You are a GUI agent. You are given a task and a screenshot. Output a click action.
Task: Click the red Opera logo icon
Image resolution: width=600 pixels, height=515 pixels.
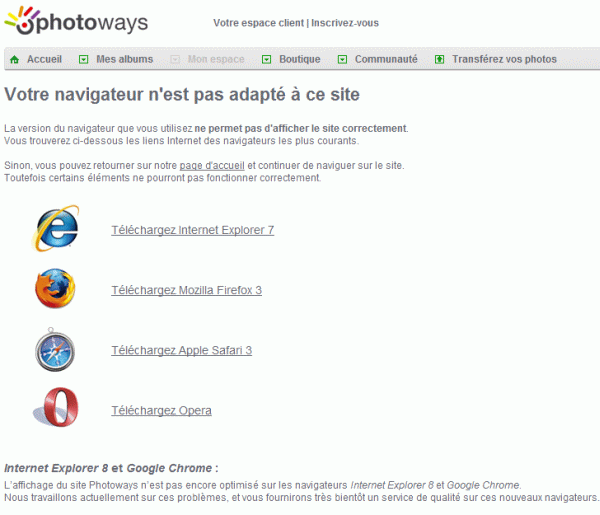tap(57, 407)
